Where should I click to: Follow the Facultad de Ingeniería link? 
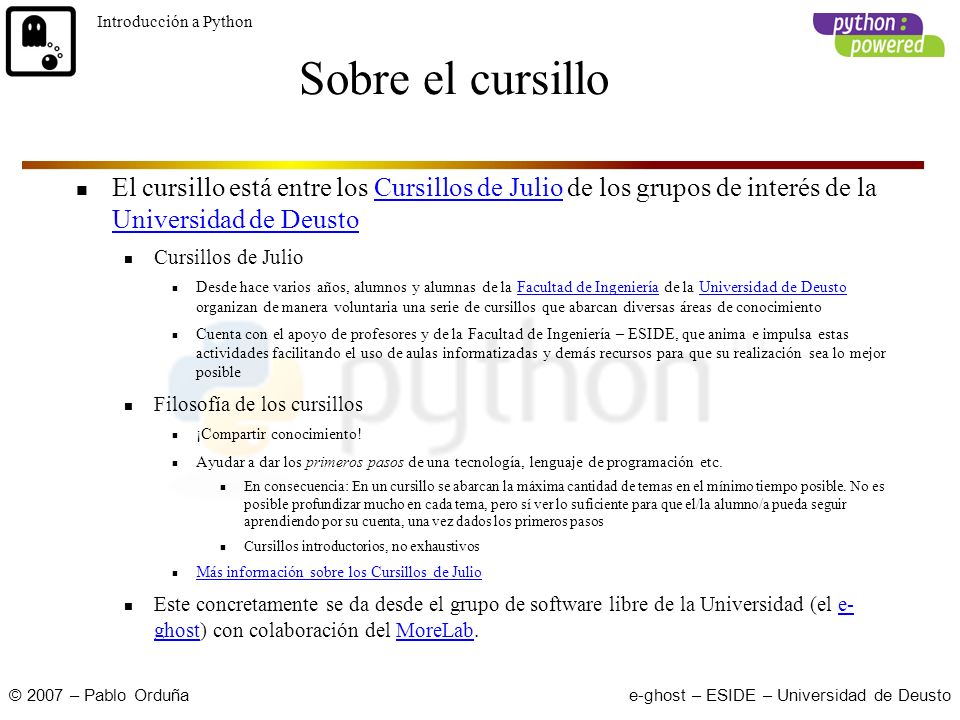(x=587, y=287)
